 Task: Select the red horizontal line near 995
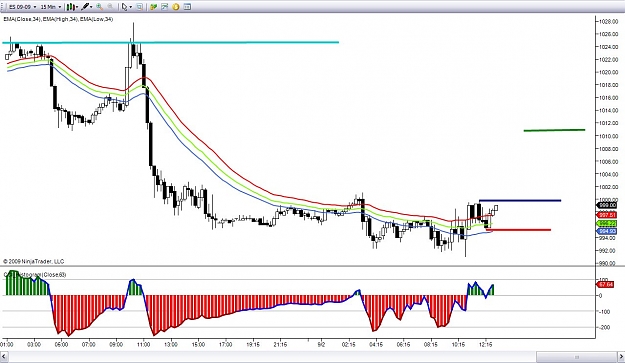point(518,230)
